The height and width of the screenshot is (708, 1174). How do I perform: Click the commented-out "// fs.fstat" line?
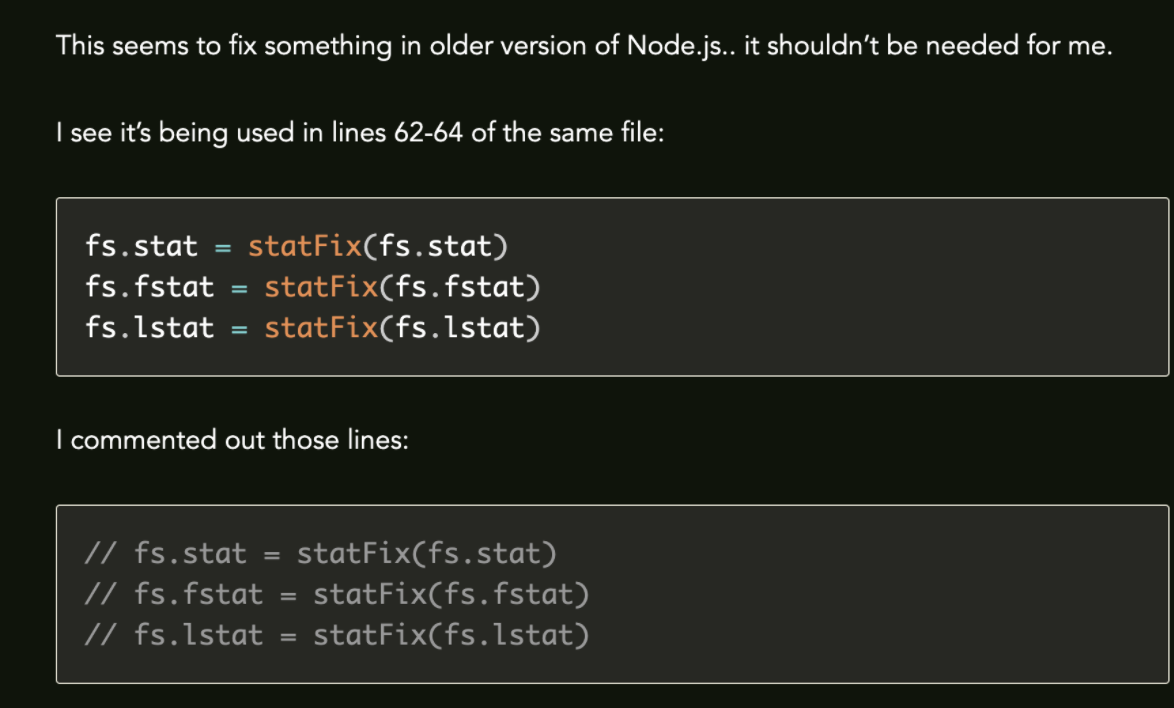[x=336, y=594]
